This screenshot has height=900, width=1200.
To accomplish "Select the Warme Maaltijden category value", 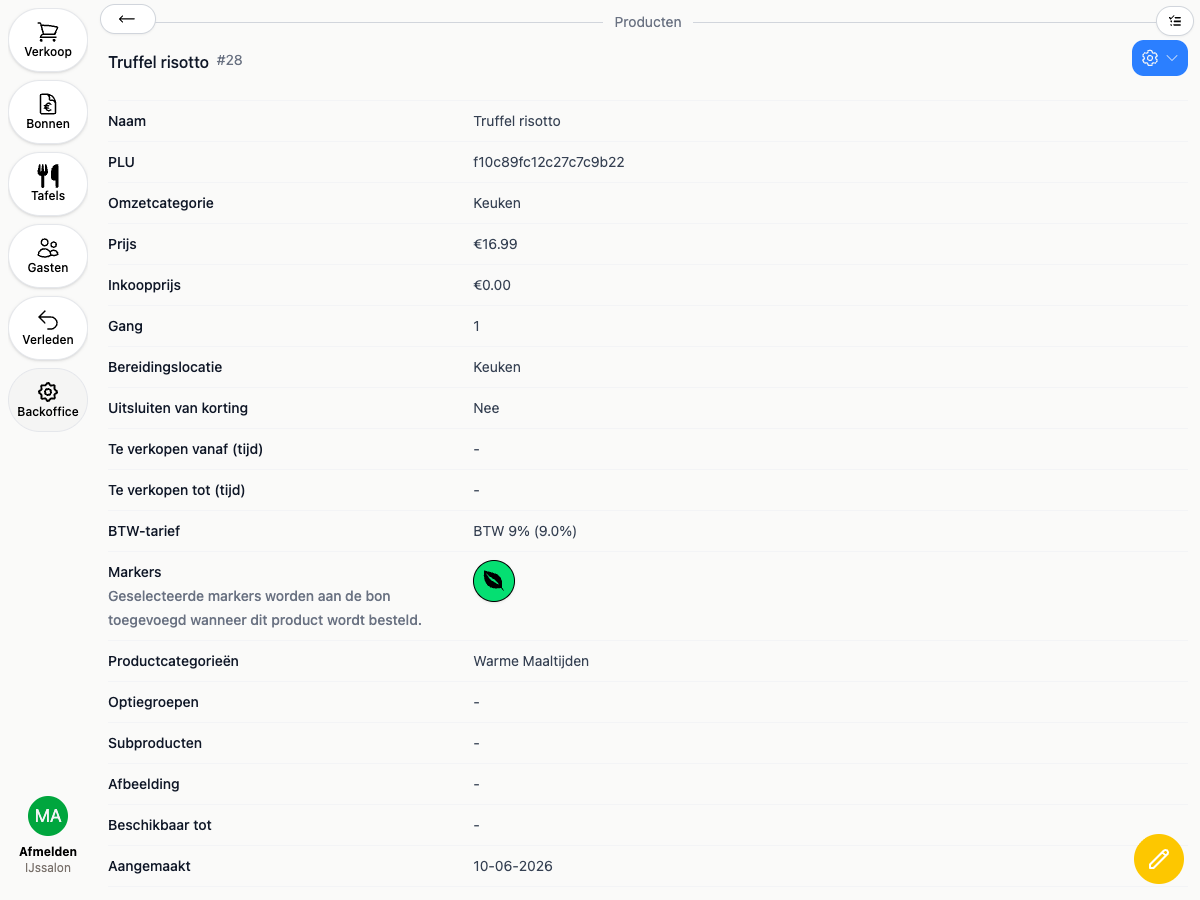I will click(x=531, y=661).
